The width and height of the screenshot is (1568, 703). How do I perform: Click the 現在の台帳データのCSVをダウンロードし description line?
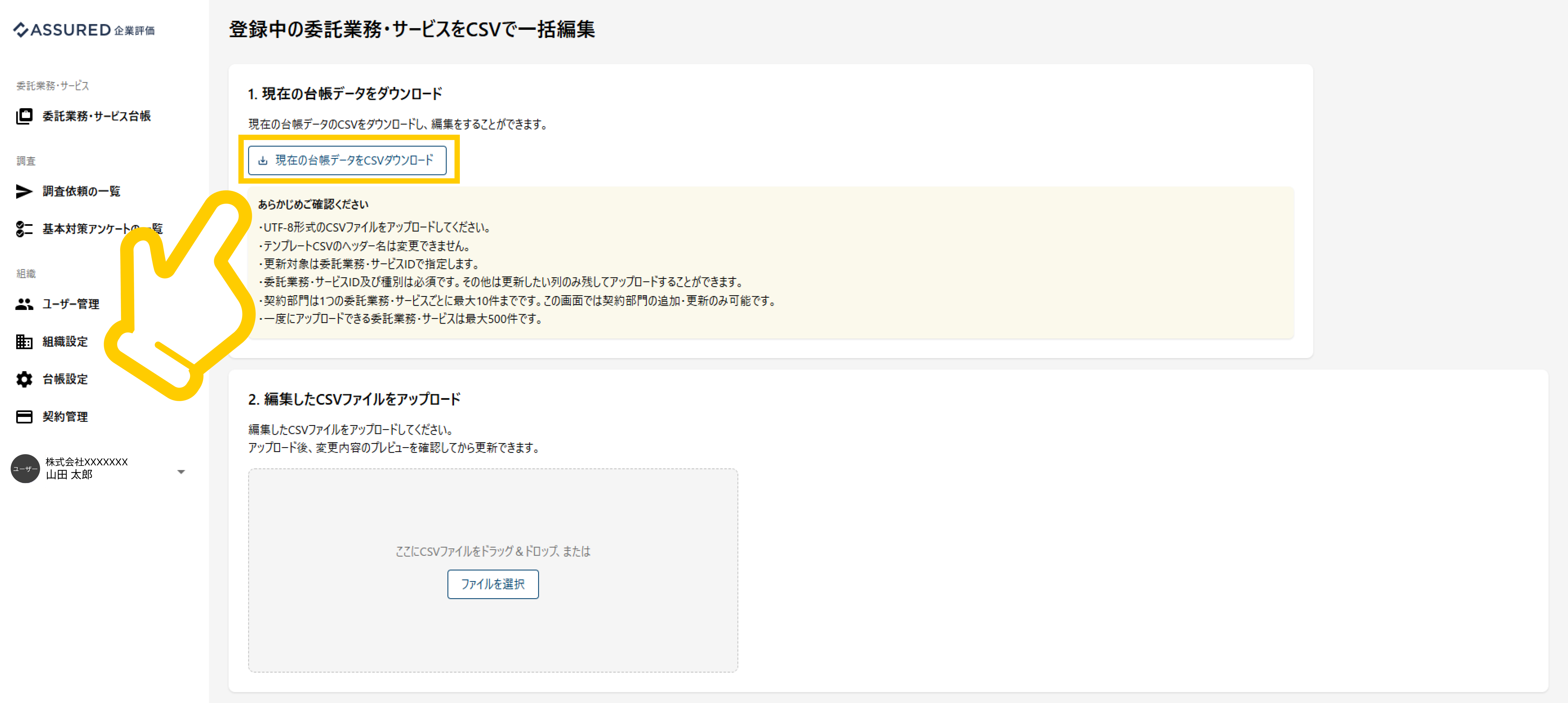399,124
